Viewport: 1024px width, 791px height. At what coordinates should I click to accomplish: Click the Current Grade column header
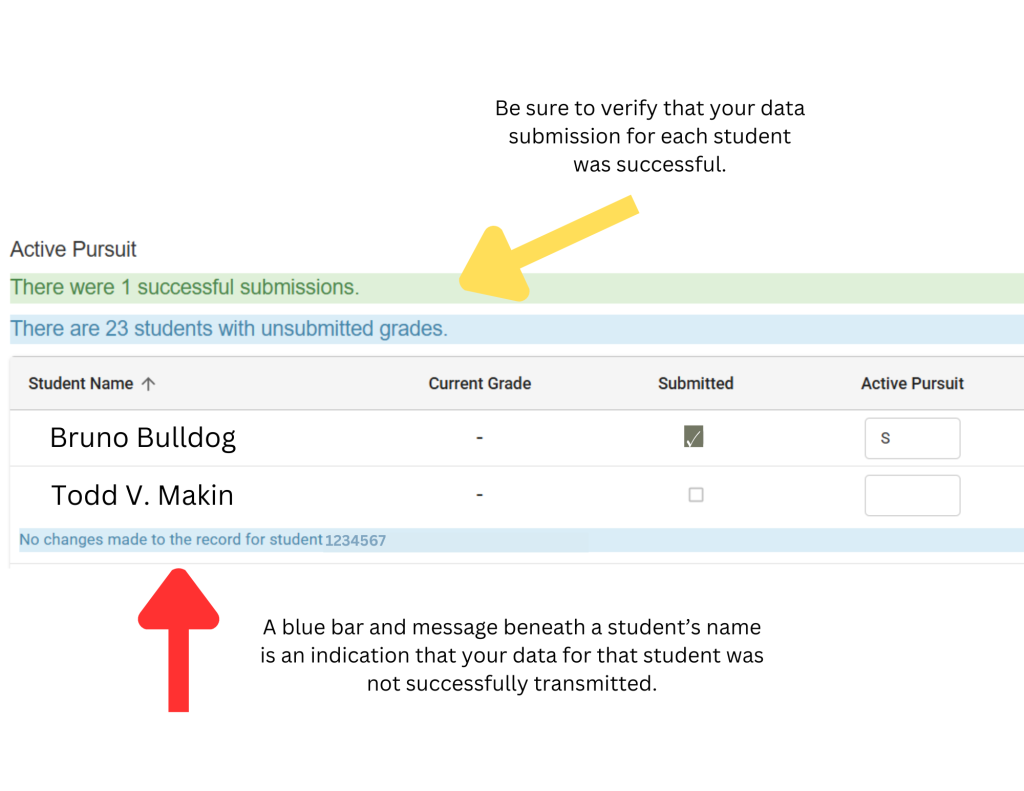click(x=480, y=384)
